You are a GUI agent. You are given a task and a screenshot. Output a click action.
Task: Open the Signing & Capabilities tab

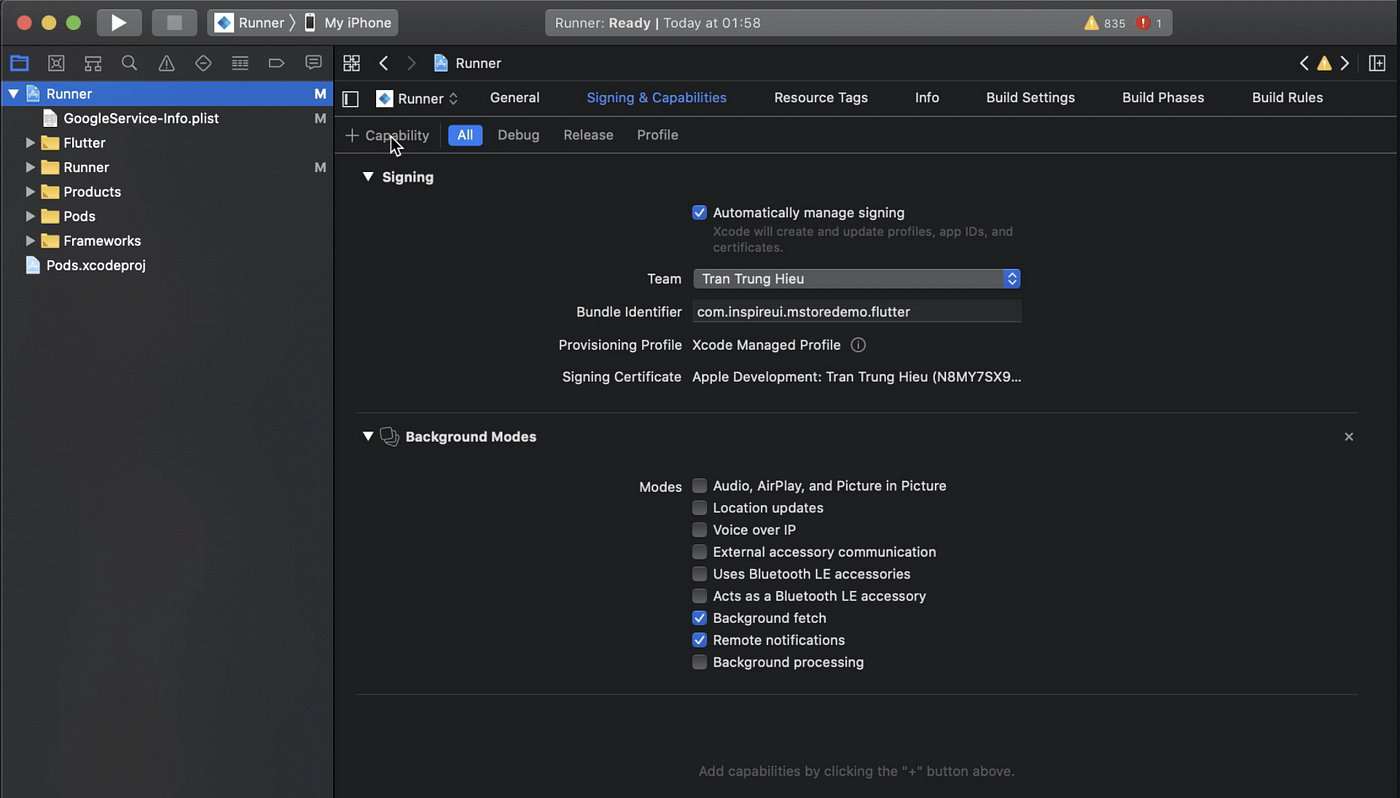pyautogui.click(x=657, y=98)
